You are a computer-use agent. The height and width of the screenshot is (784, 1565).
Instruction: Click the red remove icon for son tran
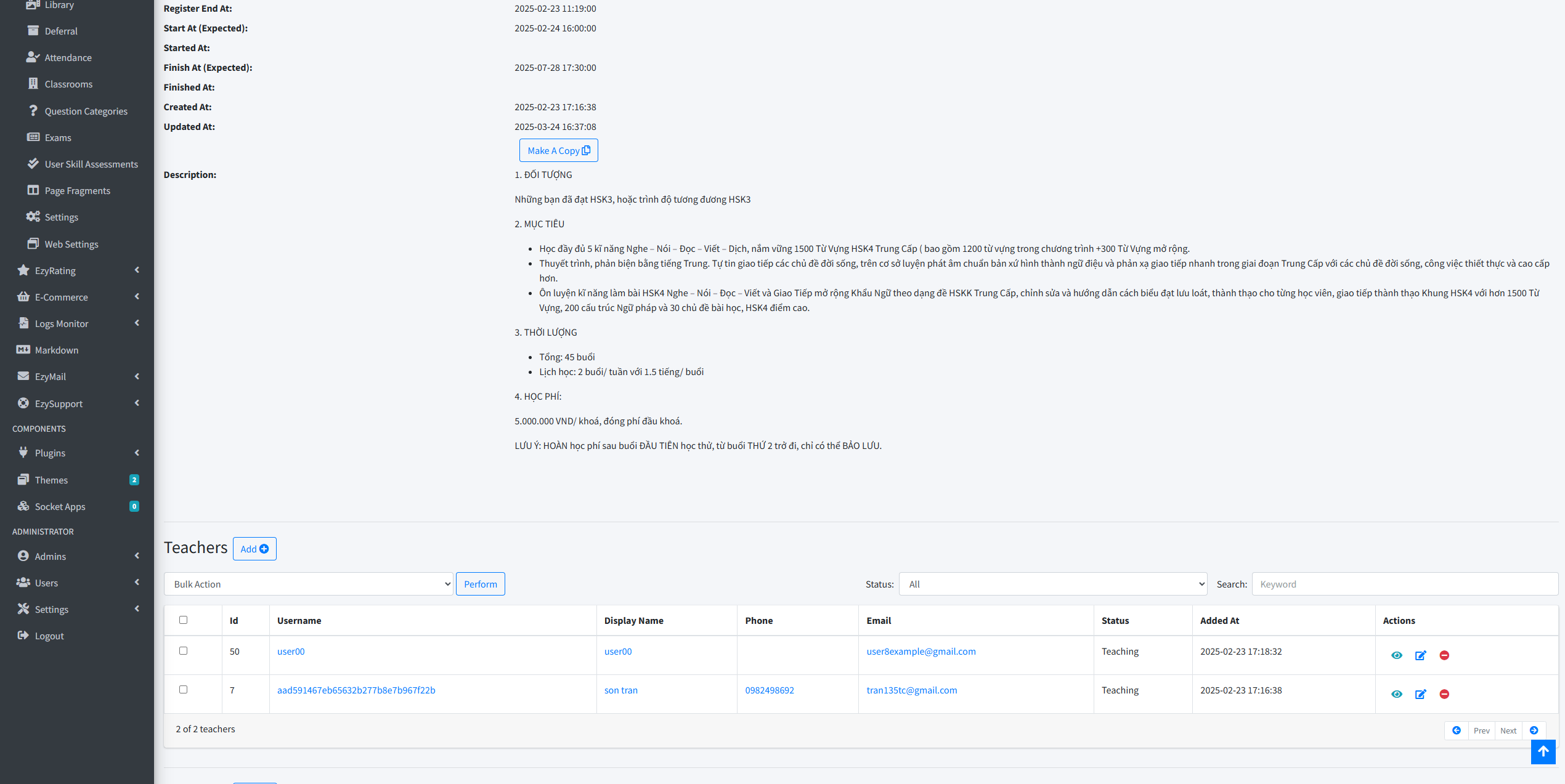point(1444,694)
